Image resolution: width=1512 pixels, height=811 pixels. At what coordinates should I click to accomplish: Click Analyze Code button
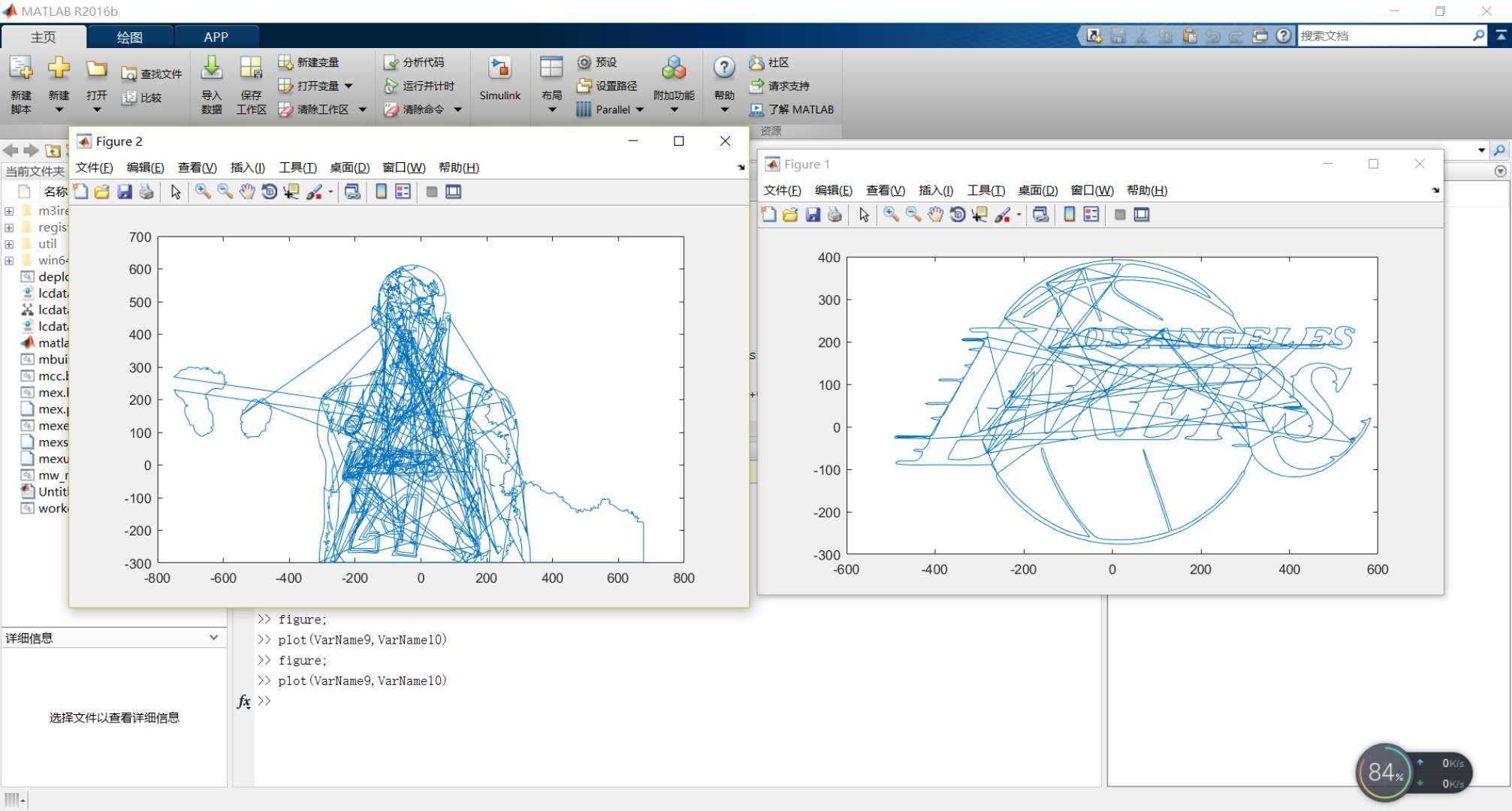[414, 62]
